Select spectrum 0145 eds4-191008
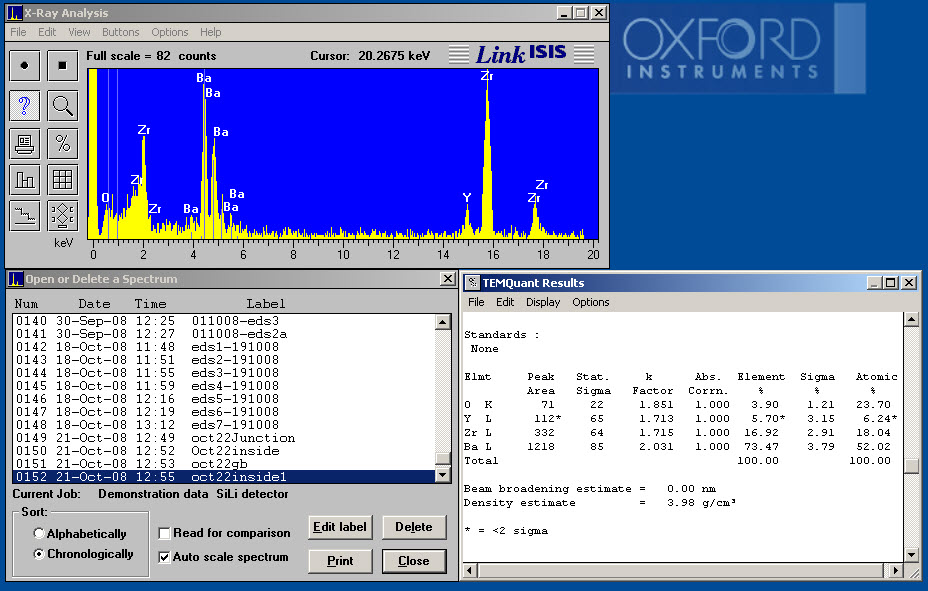This screenshot has height=591, width=928. (224, 386)
